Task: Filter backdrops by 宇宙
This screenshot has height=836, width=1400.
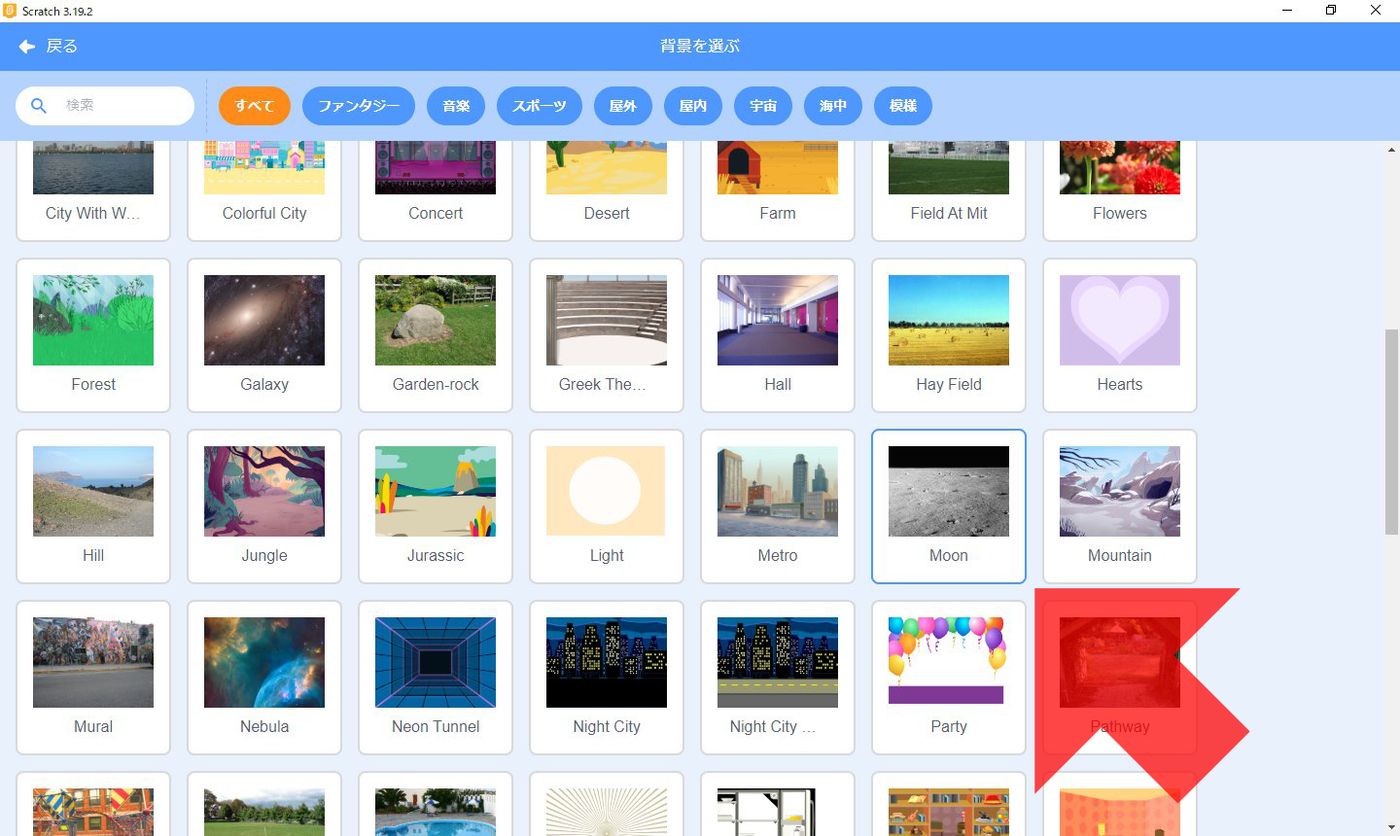Action: click(763, 105)
